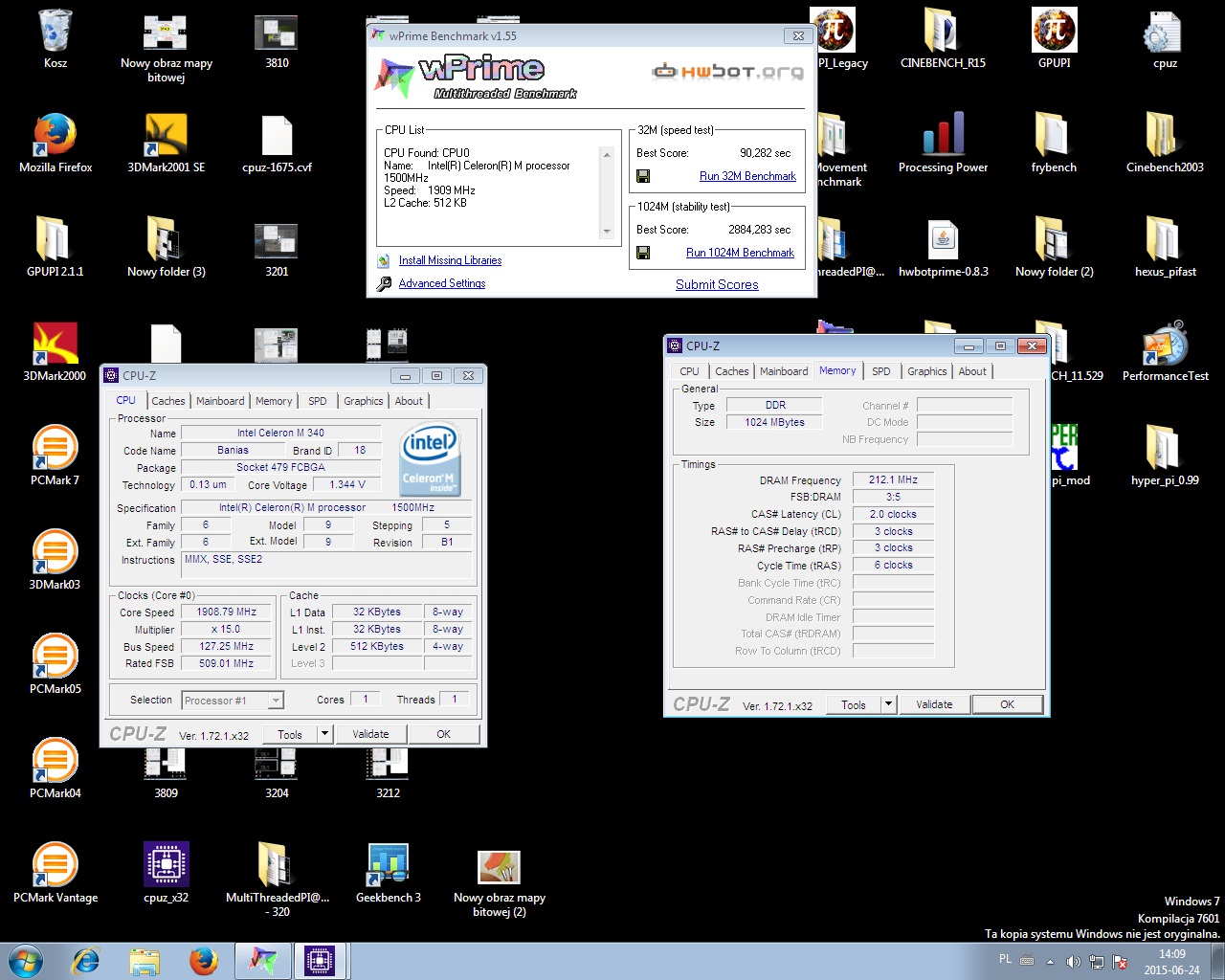Launch 3DMark2000 shortcut

(x=56, y=352)
